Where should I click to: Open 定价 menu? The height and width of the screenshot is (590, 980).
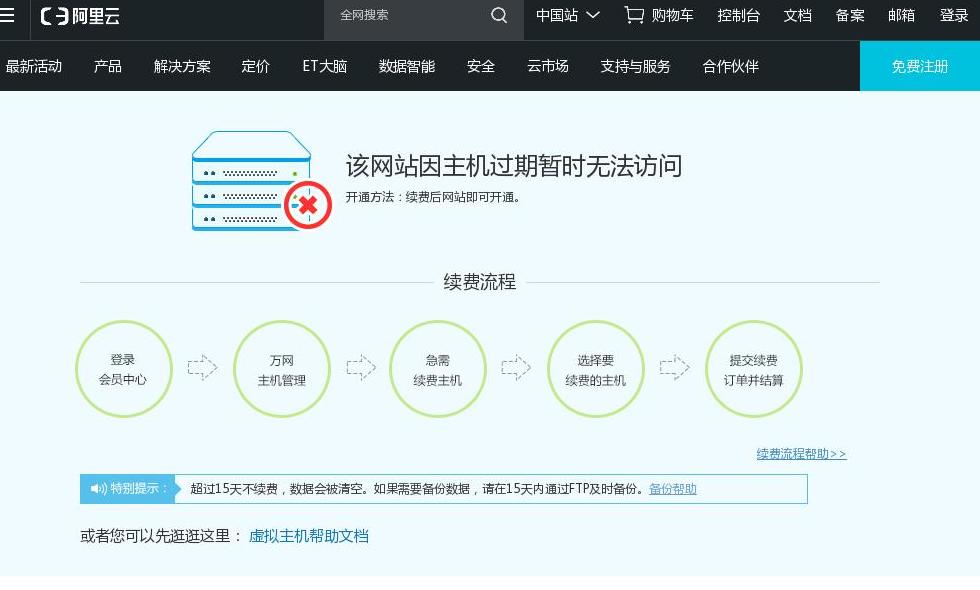pyautogui.click(x=256, y=66)
